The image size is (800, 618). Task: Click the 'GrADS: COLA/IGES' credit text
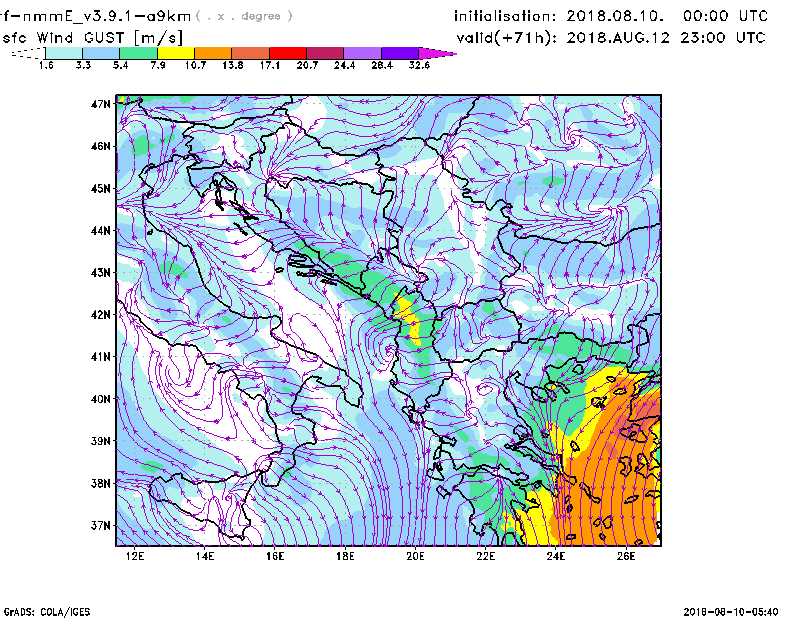(47, 612)
